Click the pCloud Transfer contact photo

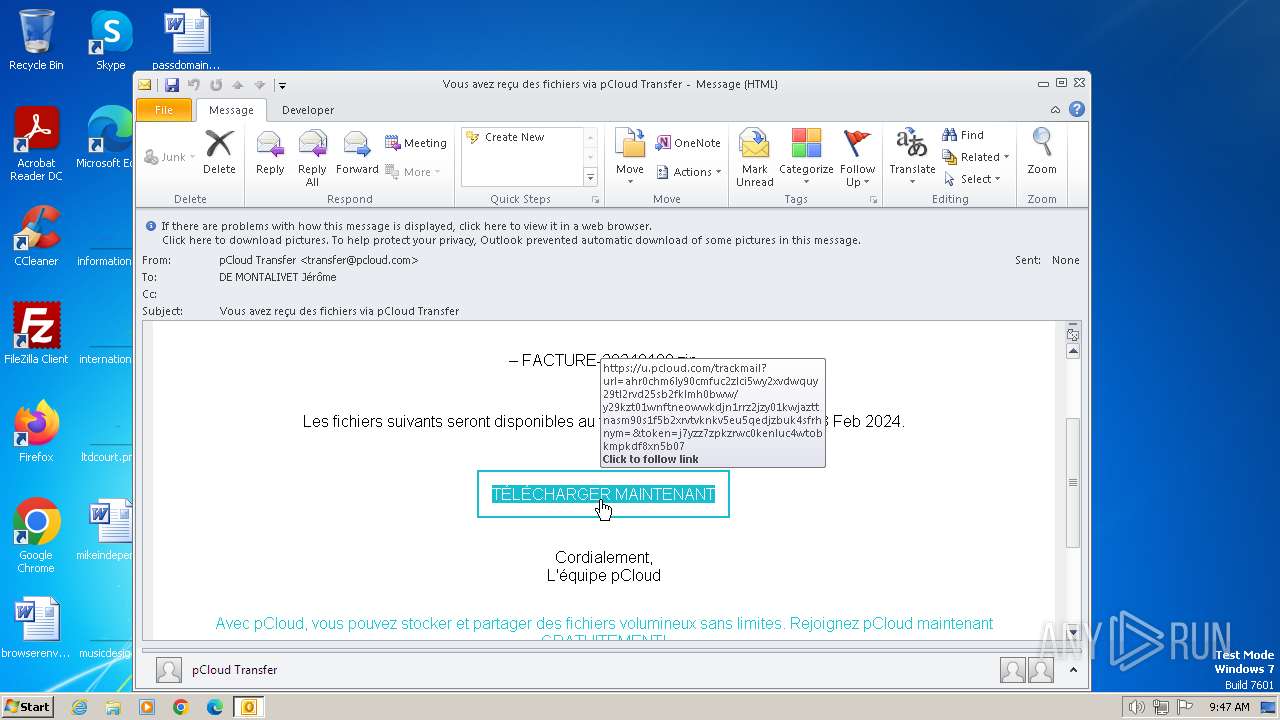[169, 670]
